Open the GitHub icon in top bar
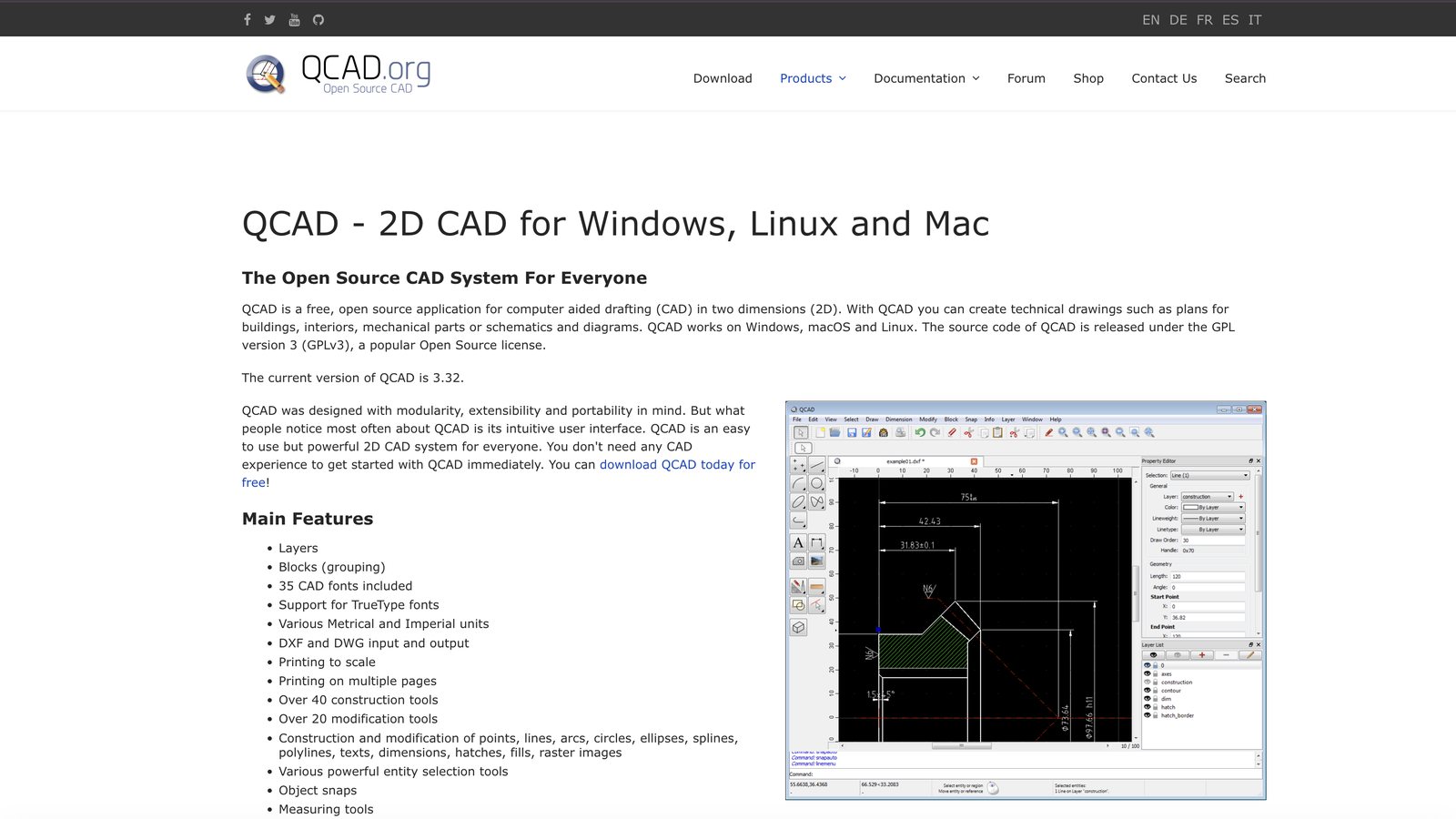This screenshot has height=819, width=1456. pos(318,19)
